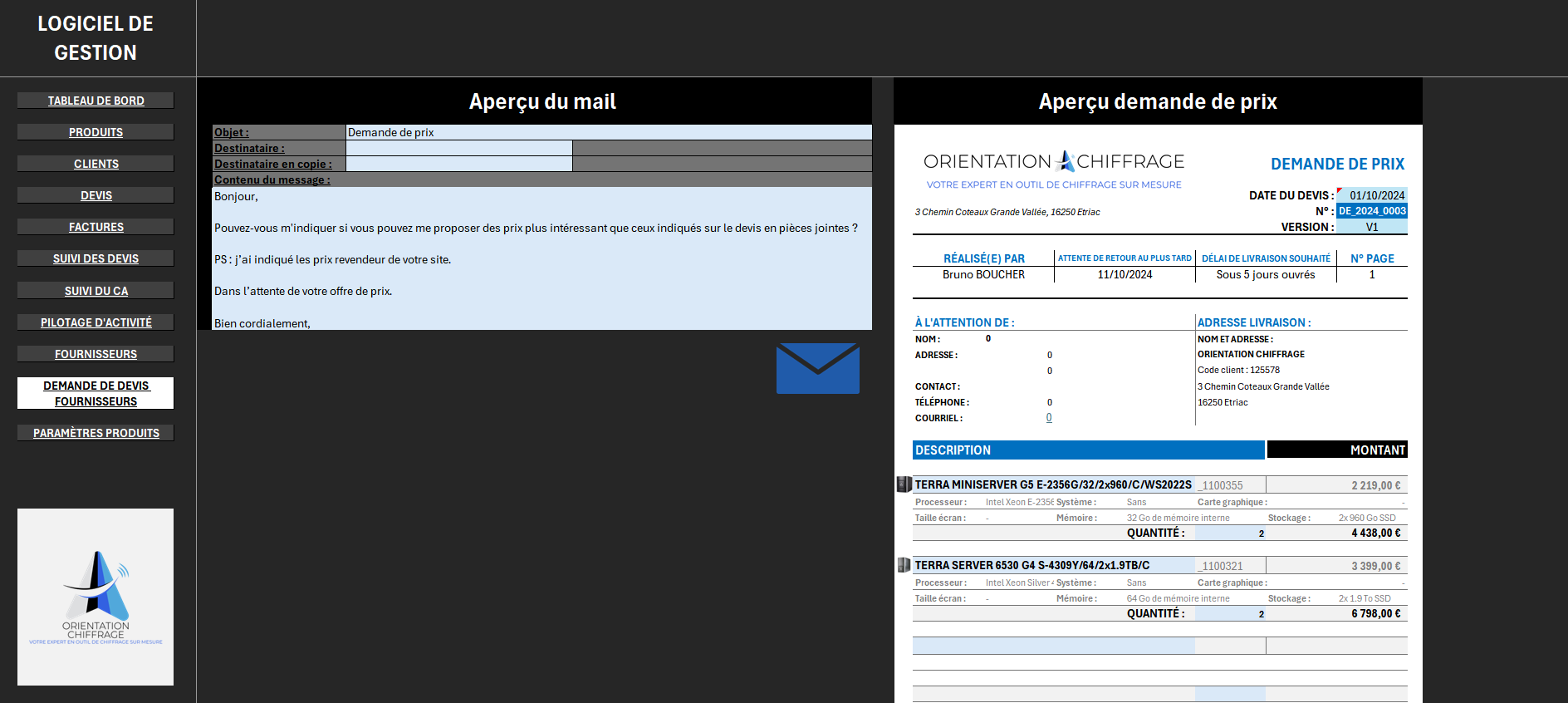Click the server icon beside TERRA MINISERVER G5
The height and width of the screenshot is (703, 1568).
(x=904, y=484)
